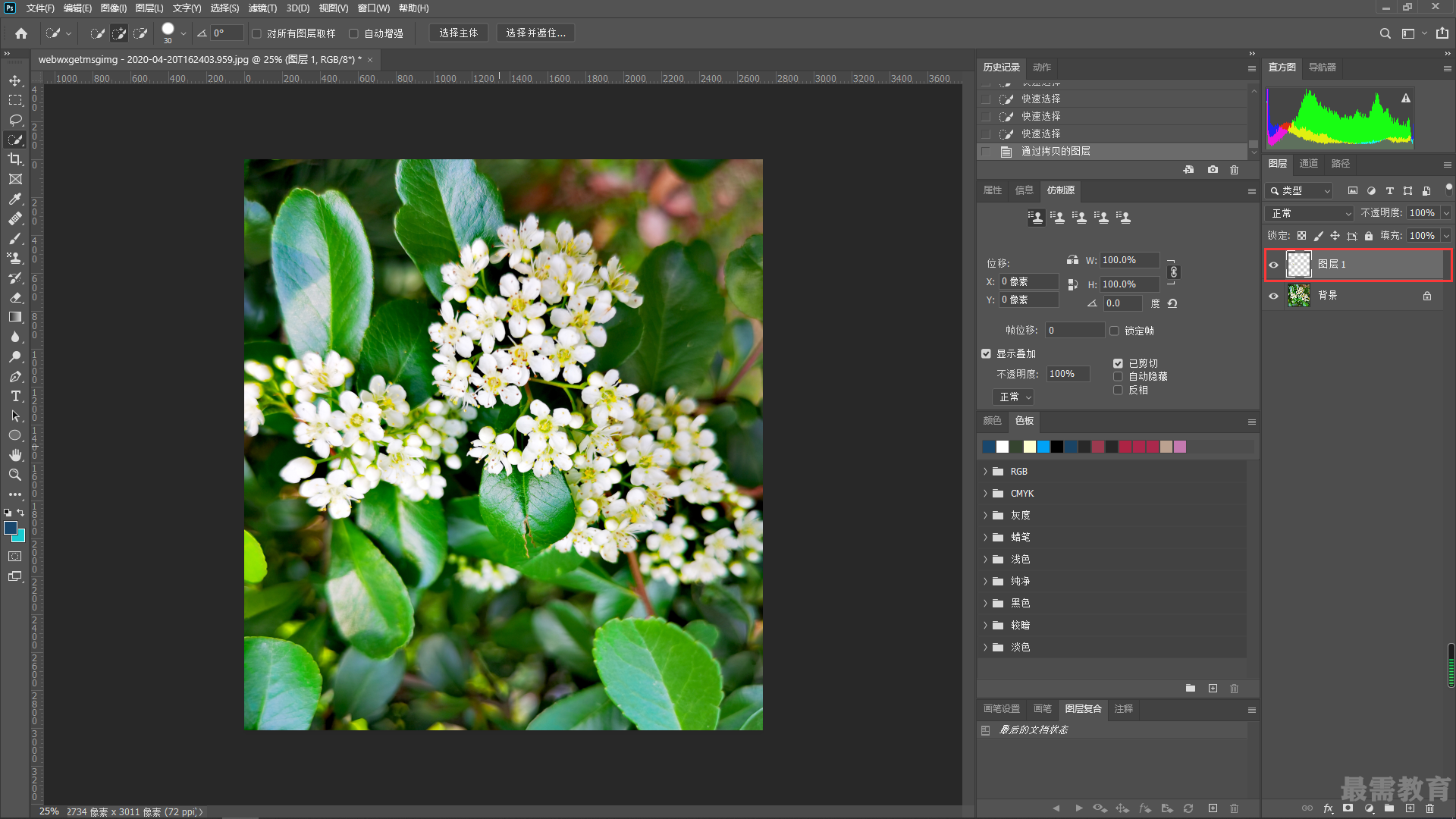
Task: Open Clone Source overlay blend mode dropdown
Action: pyautogui.click(x=1013, y=397)
